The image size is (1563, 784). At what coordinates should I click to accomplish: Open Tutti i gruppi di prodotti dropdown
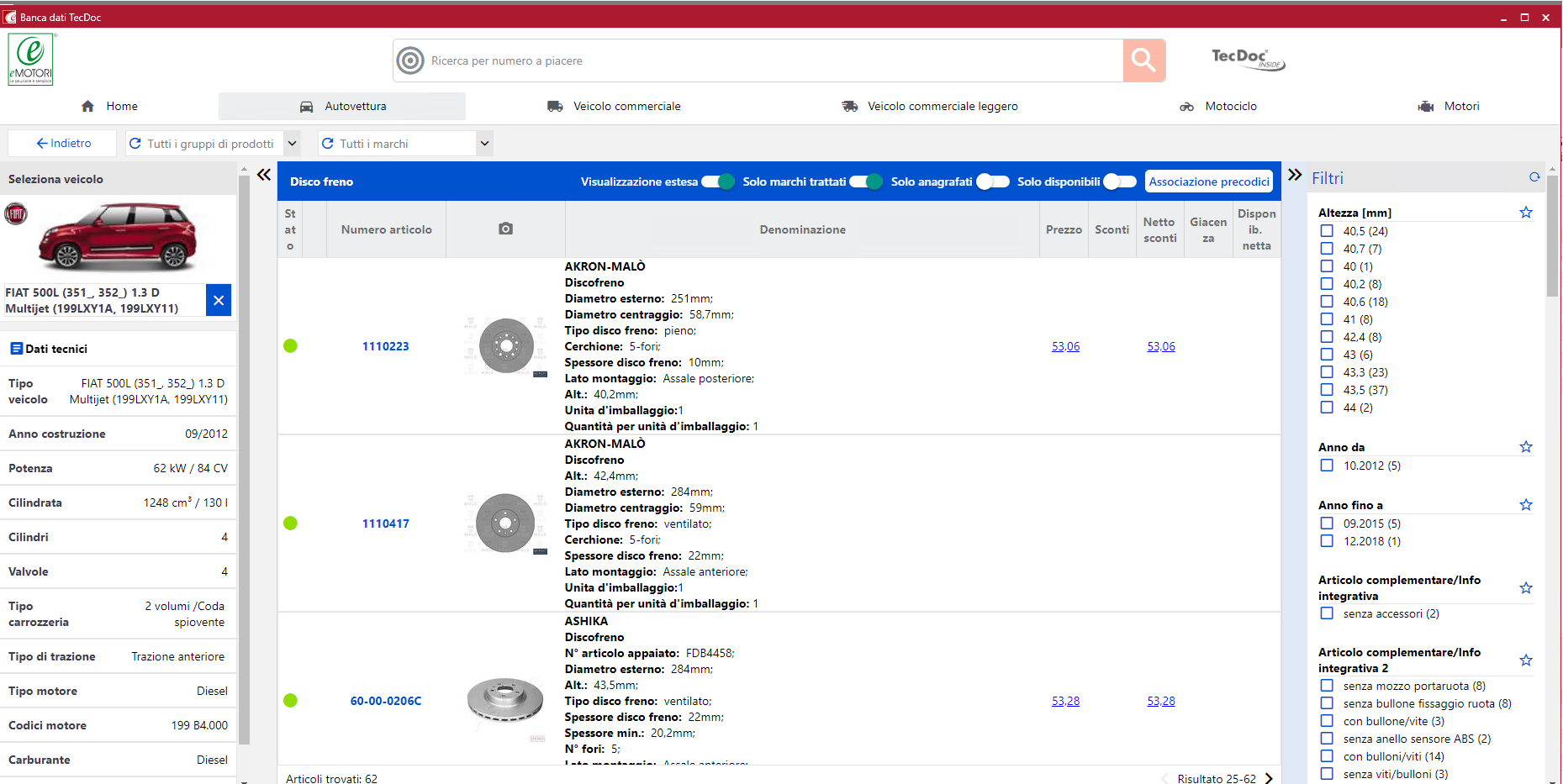pos(292,144)
